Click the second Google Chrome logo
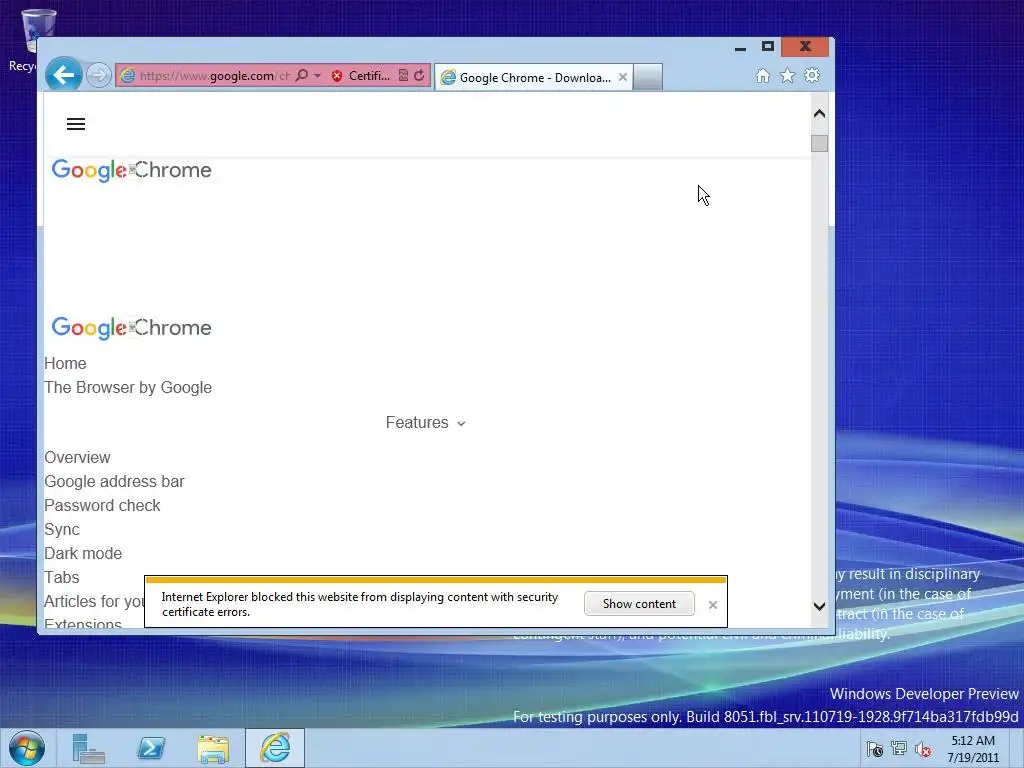1024x768 pixels. 132,327
